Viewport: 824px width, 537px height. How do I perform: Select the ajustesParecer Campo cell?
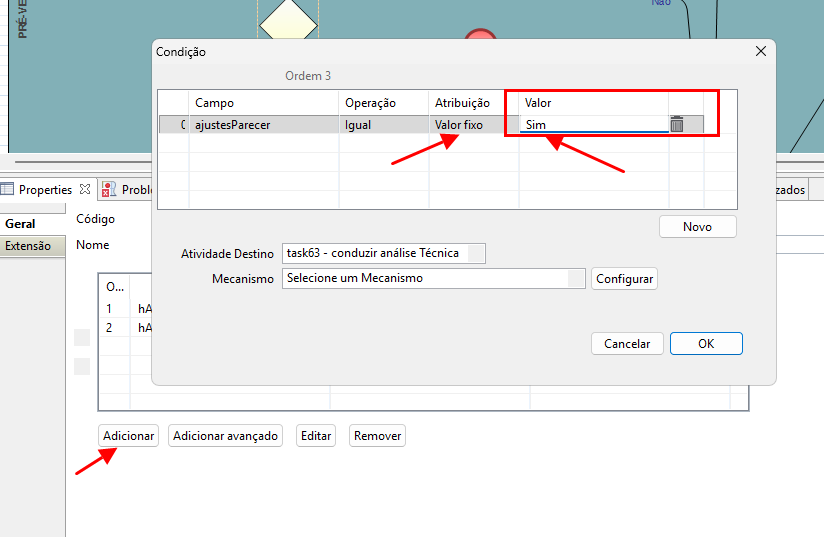[262, 125]
